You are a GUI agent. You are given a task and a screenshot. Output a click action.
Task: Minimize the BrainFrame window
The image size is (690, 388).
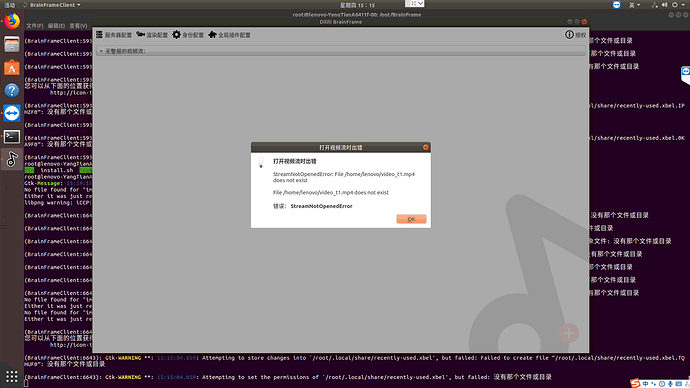570,22
